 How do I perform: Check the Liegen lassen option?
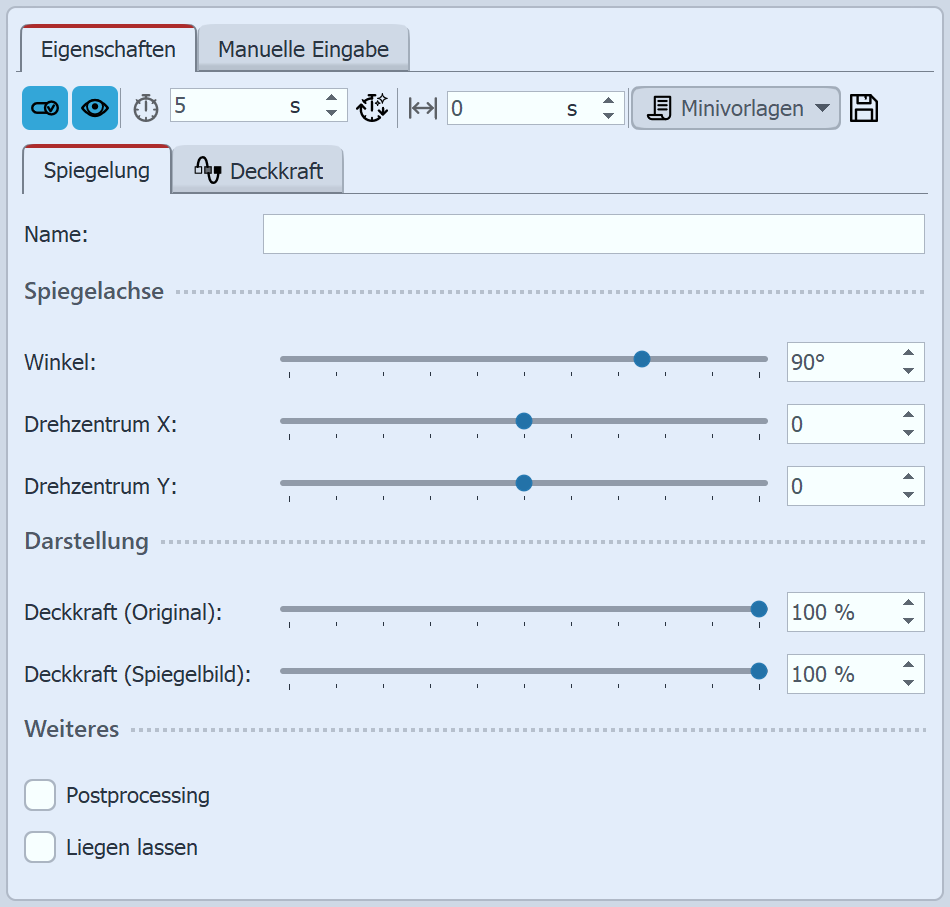tap(40, 847)
